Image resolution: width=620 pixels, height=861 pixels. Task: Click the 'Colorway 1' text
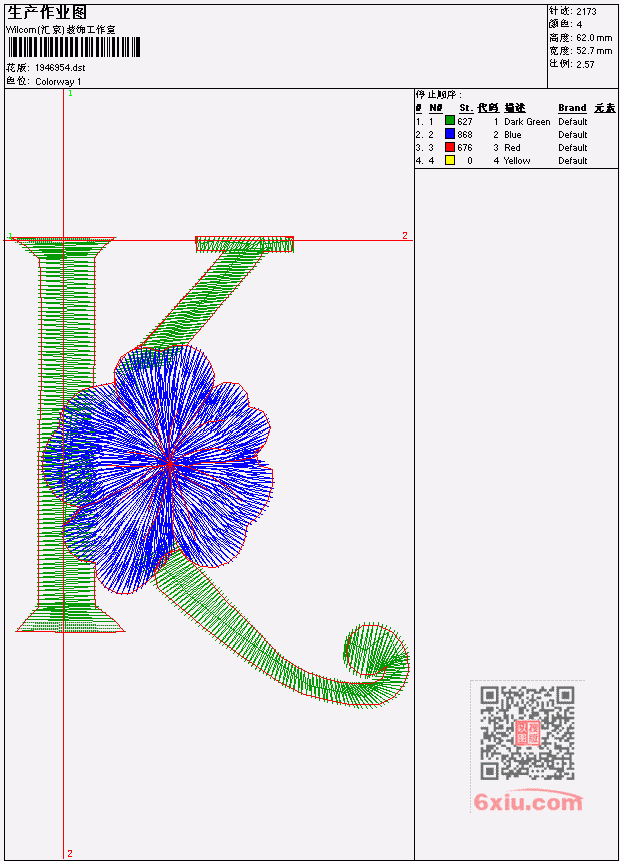coord(58,82)
